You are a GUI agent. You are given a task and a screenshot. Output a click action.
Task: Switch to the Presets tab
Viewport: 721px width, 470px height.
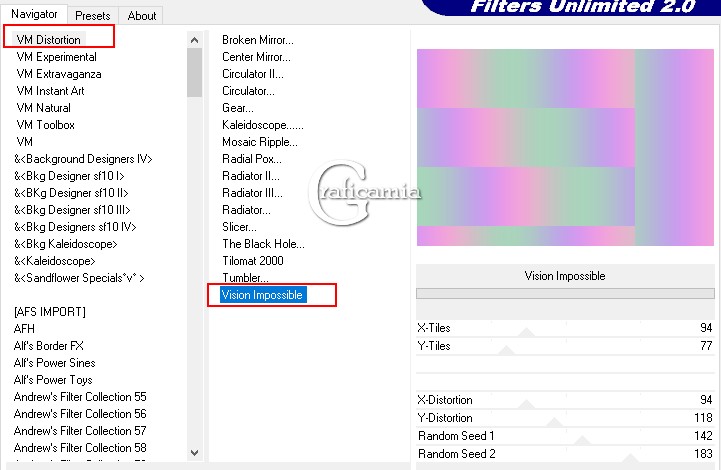[94, 15]
